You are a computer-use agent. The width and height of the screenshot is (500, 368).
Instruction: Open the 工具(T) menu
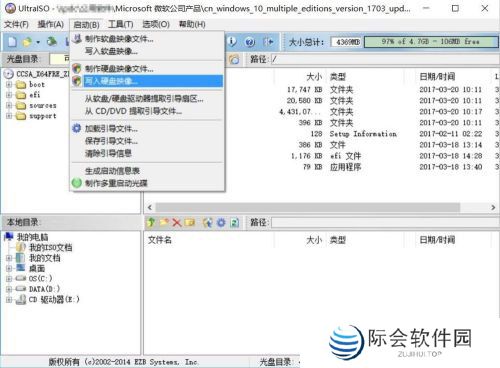pyautogui.click(x=121, y=24)
